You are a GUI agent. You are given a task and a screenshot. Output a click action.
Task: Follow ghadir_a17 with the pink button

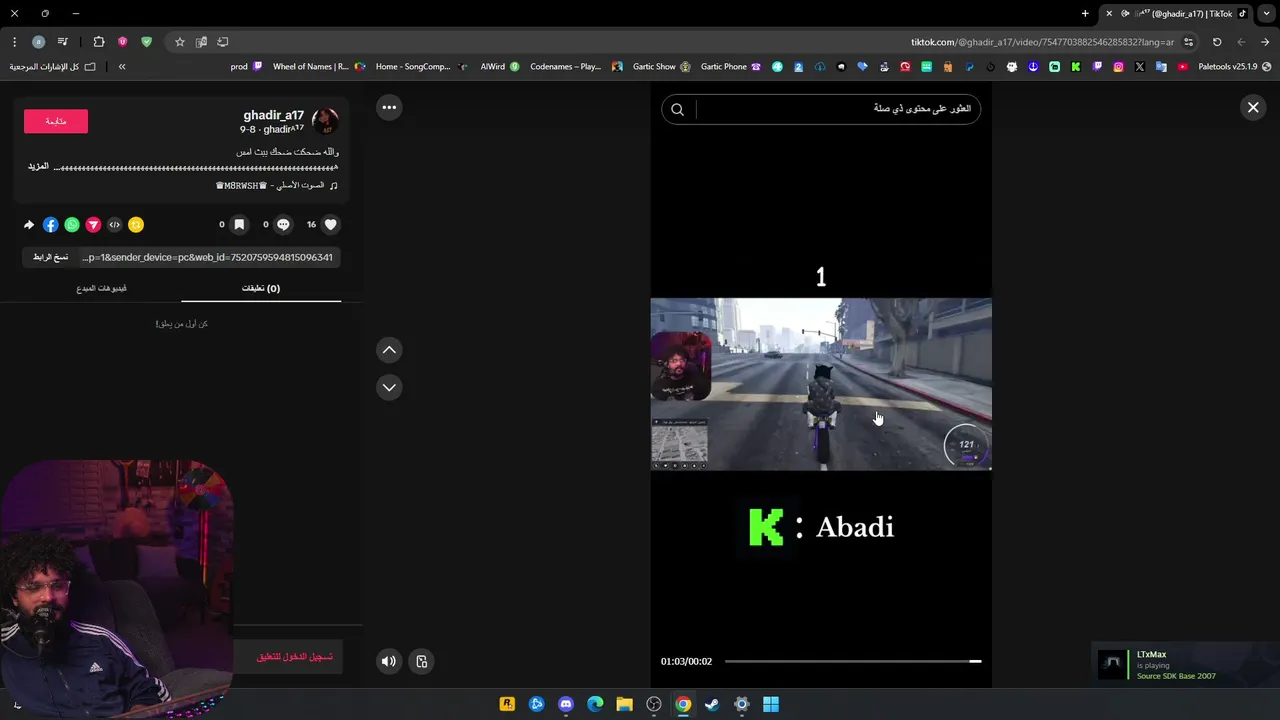pyautogui.click(x=56, y=121)
